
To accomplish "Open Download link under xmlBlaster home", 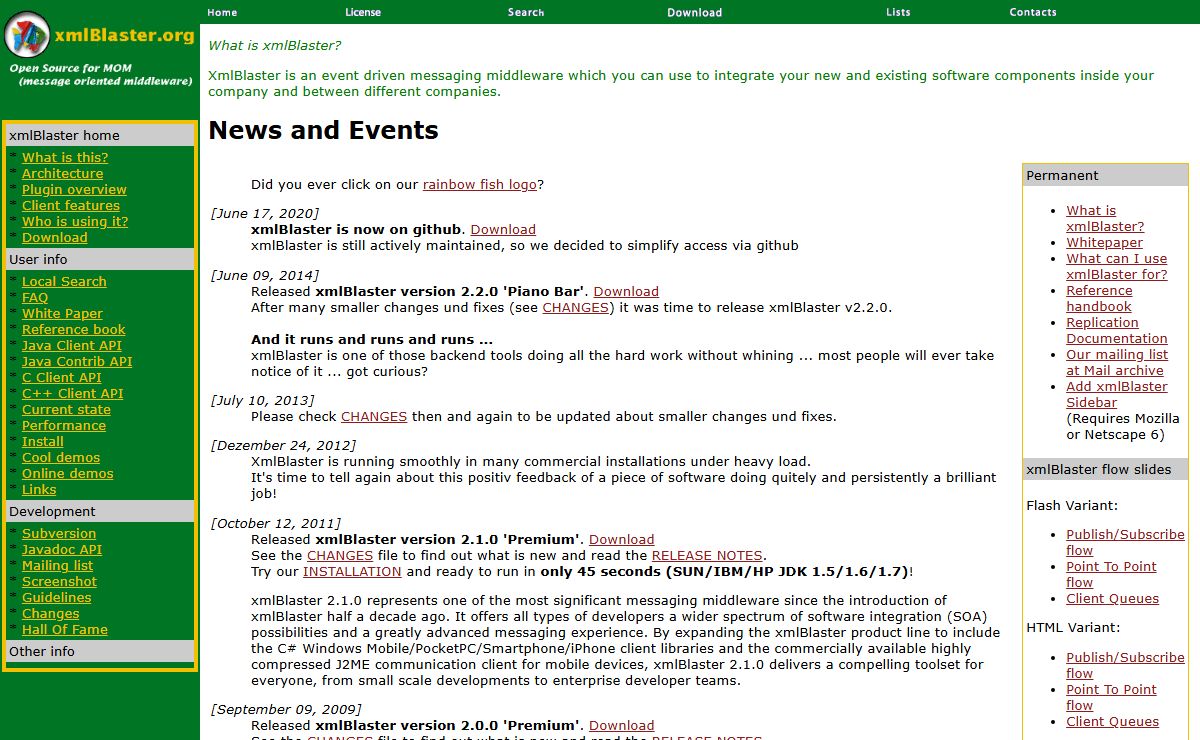I will click(55, 237).
